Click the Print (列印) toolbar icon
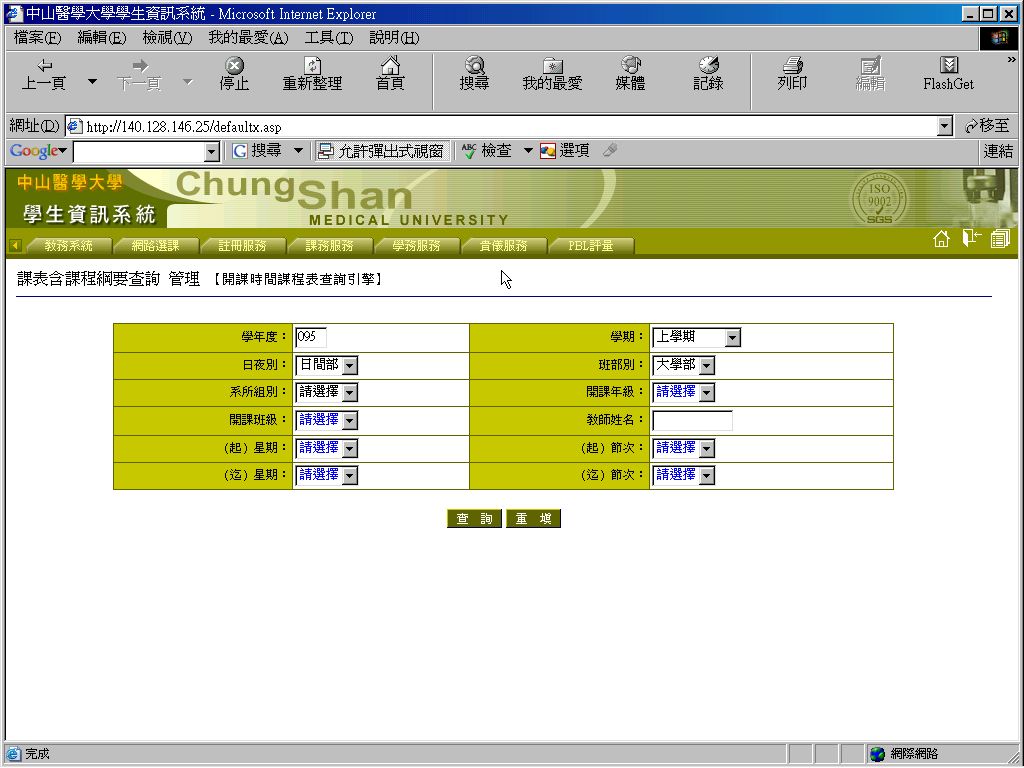Image resolution: width=1024 pixels, height=768 pixels. pyautogui.click(x=792, y=74)
